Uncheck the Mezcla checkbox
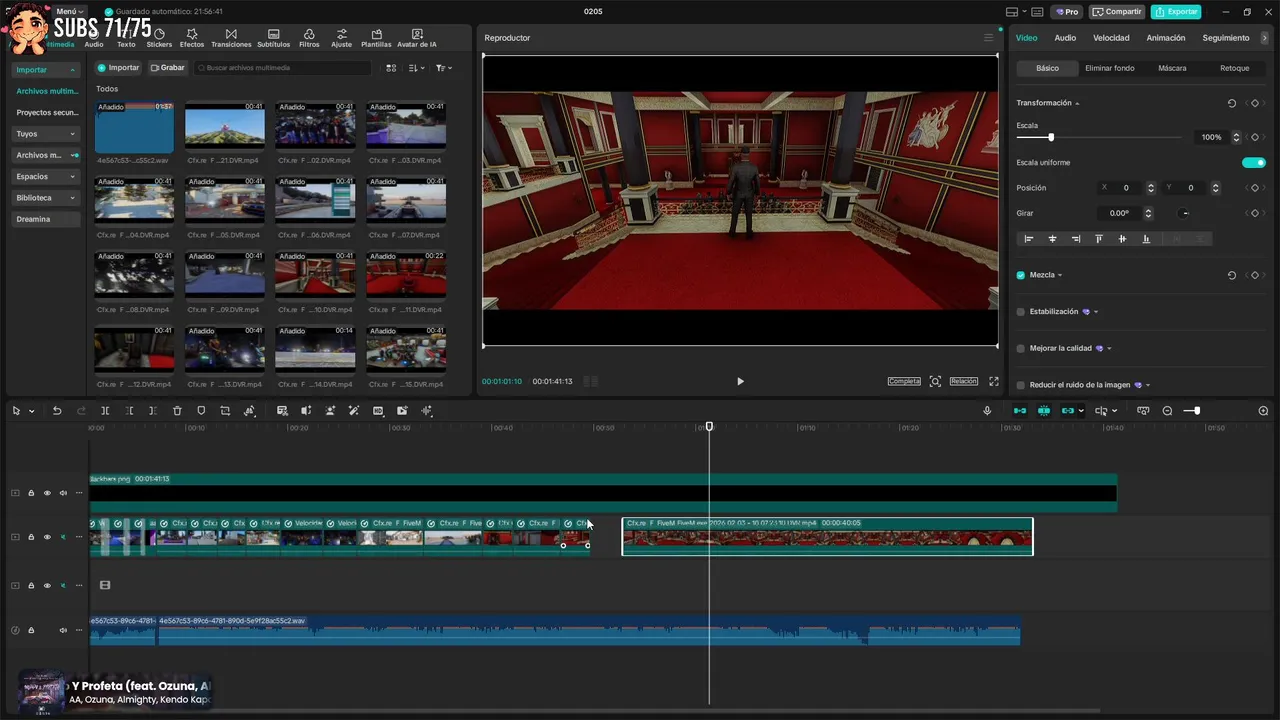 (1021, 275)
